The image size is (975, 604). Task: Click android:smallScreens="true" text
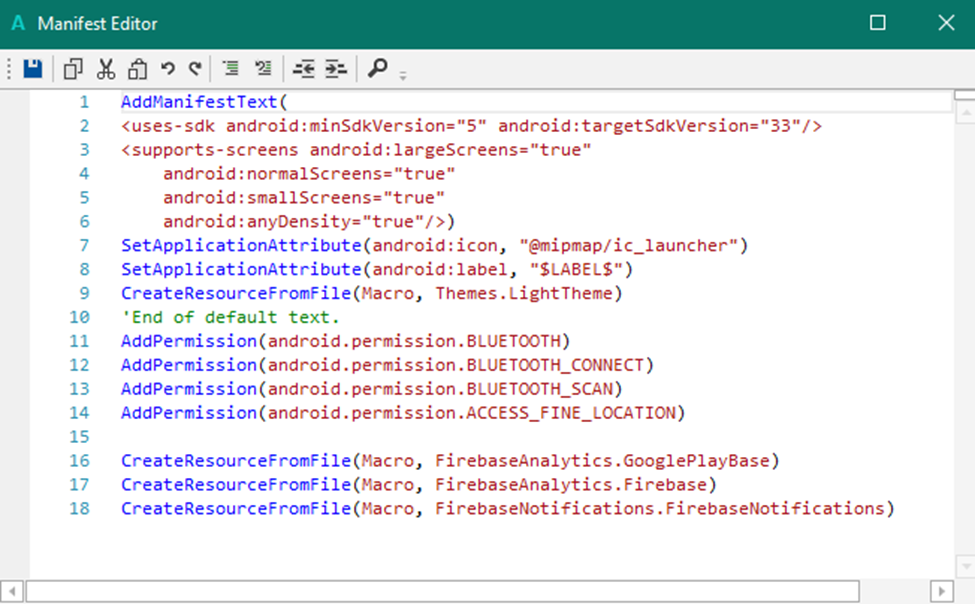(304, 198)
